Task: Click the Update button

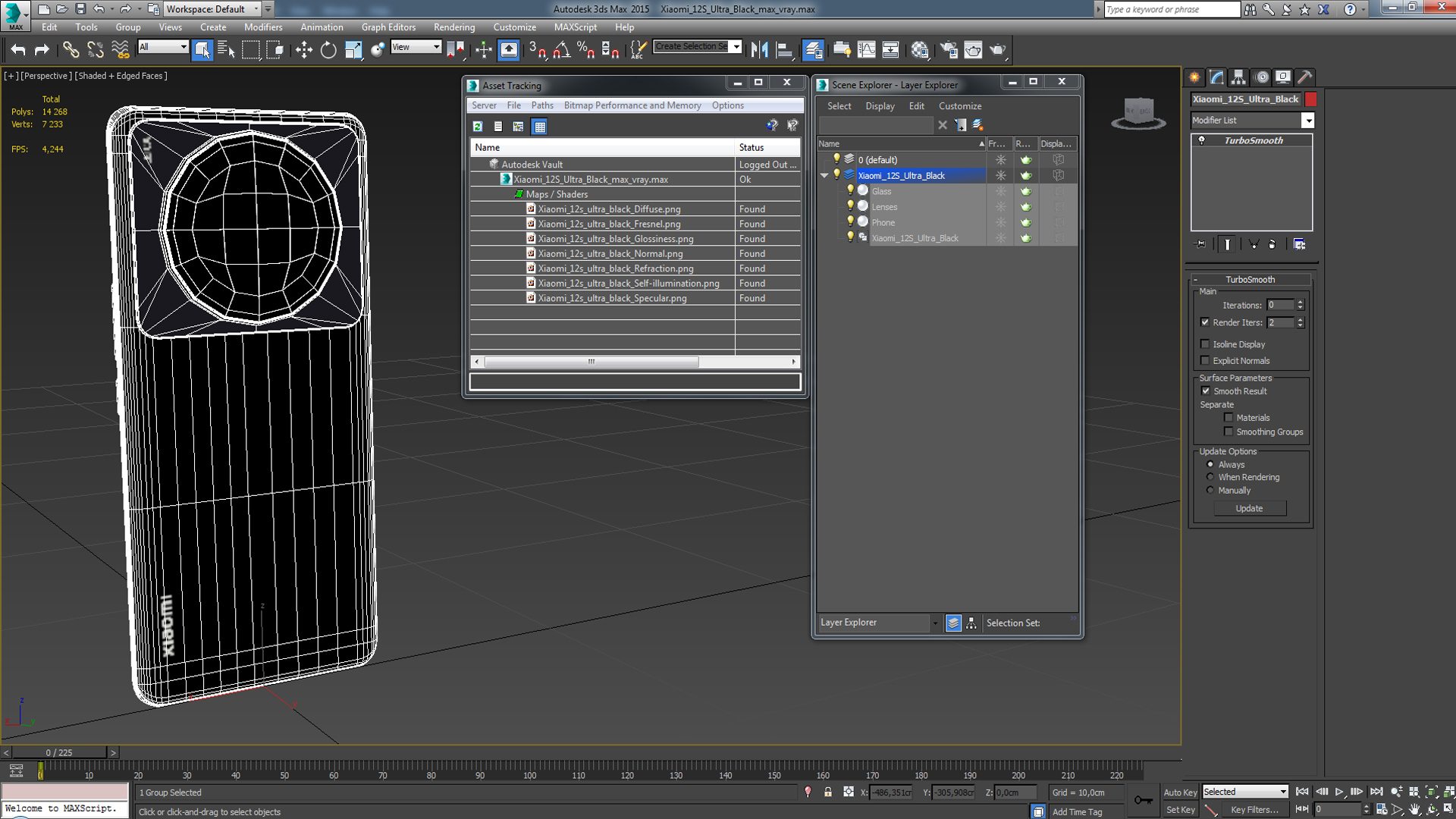Action: 1249,509
